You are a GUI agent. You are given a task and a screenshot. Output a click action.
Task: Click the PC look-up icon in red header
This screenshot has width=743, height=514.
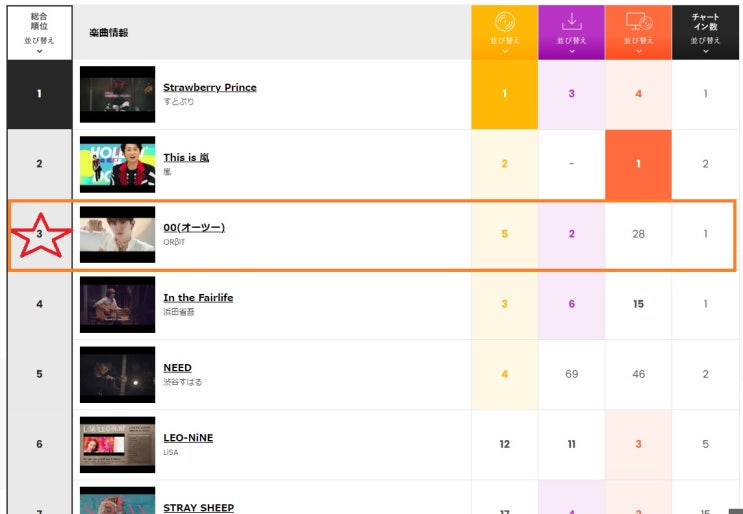tap(639, 21)
